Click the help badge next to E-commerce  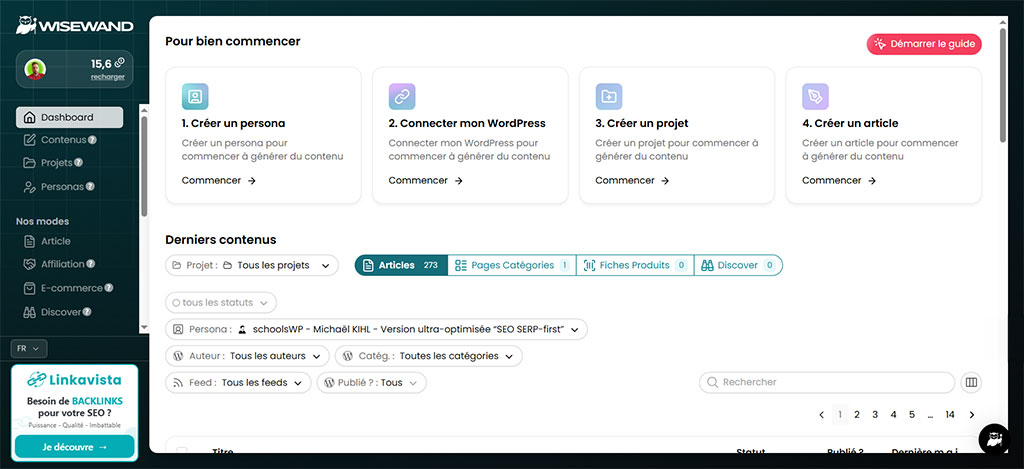coord(109,288)
